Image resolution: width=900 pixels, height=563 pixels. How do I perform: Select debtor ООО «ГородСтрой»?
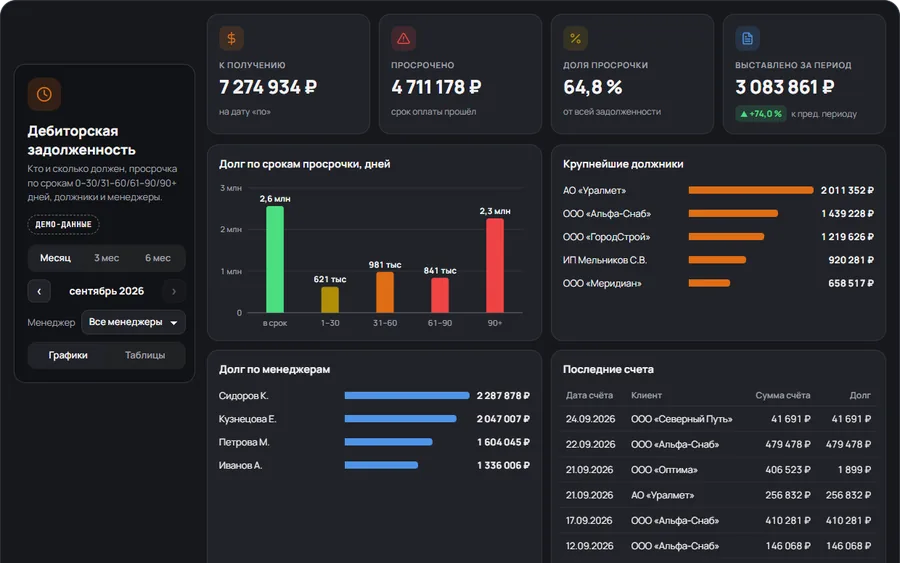click(606, 237)
